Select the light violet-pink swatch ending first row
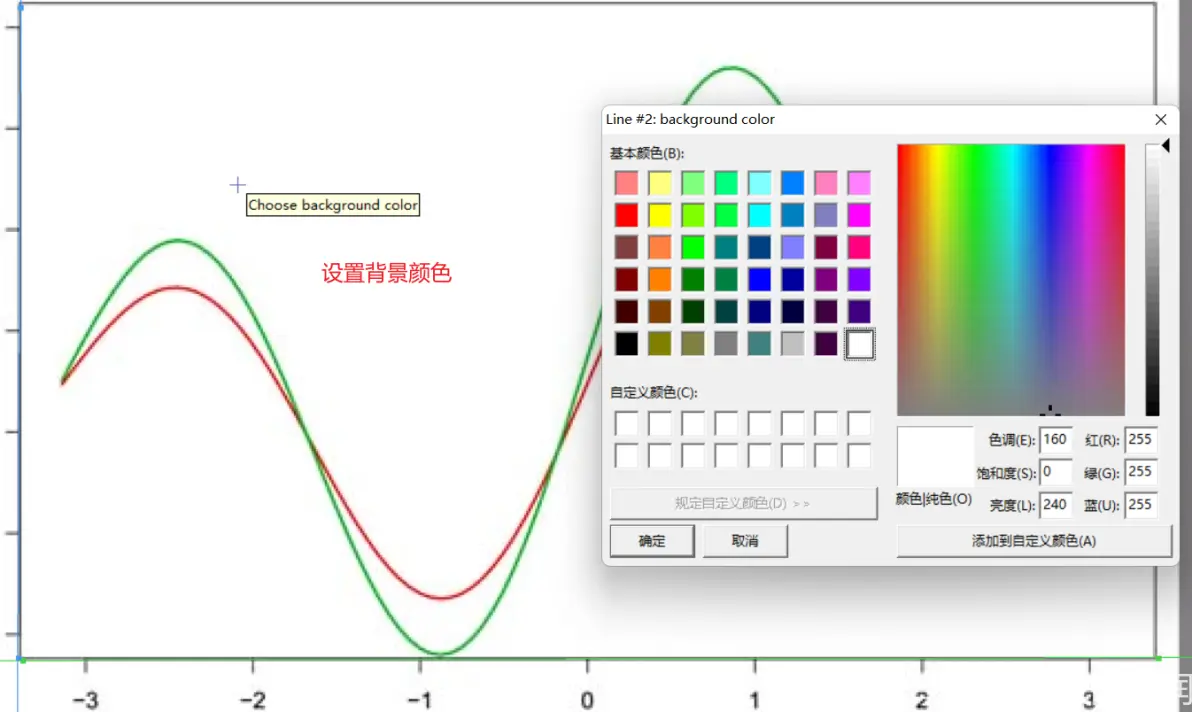 click(x=859, y=182)
